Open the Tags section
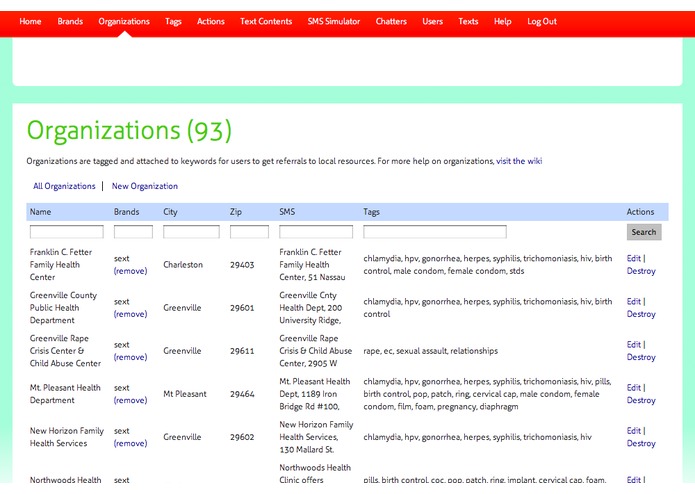695x494 pixels. click(173, 21)
